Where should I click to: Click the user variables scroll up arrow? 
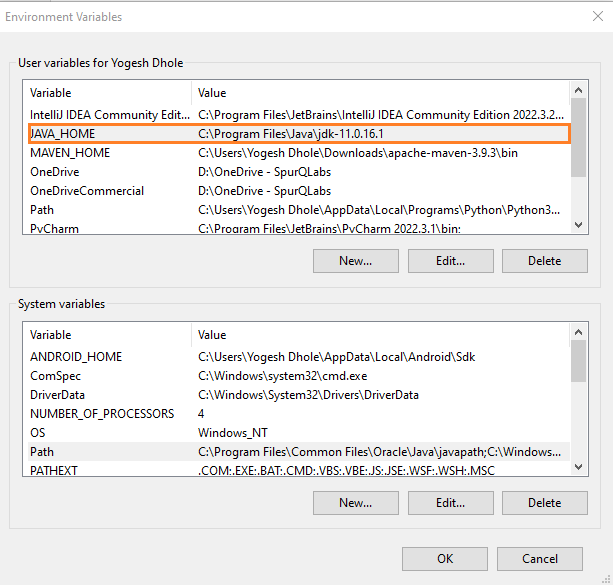click(x=579, y=90)
